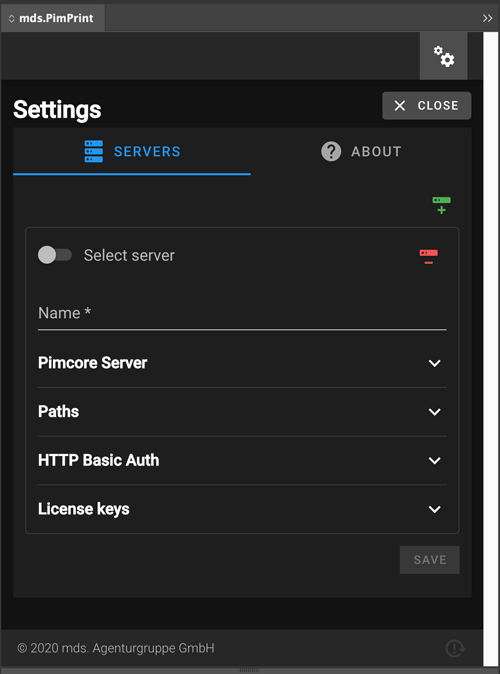Expand the License keys chevron
500x674 pixels.
pyautogui.click(x=435, y=509)
